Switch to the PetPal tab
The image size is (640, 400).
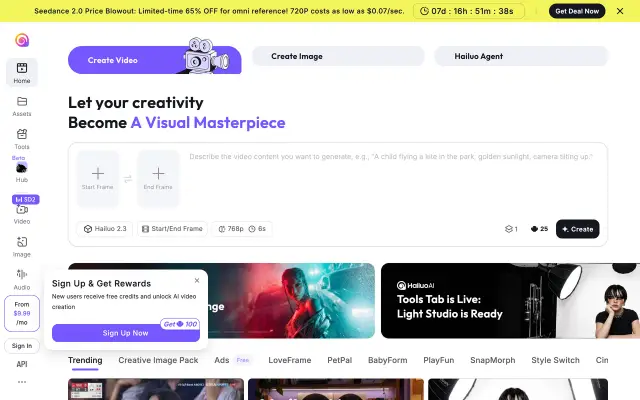340,360
